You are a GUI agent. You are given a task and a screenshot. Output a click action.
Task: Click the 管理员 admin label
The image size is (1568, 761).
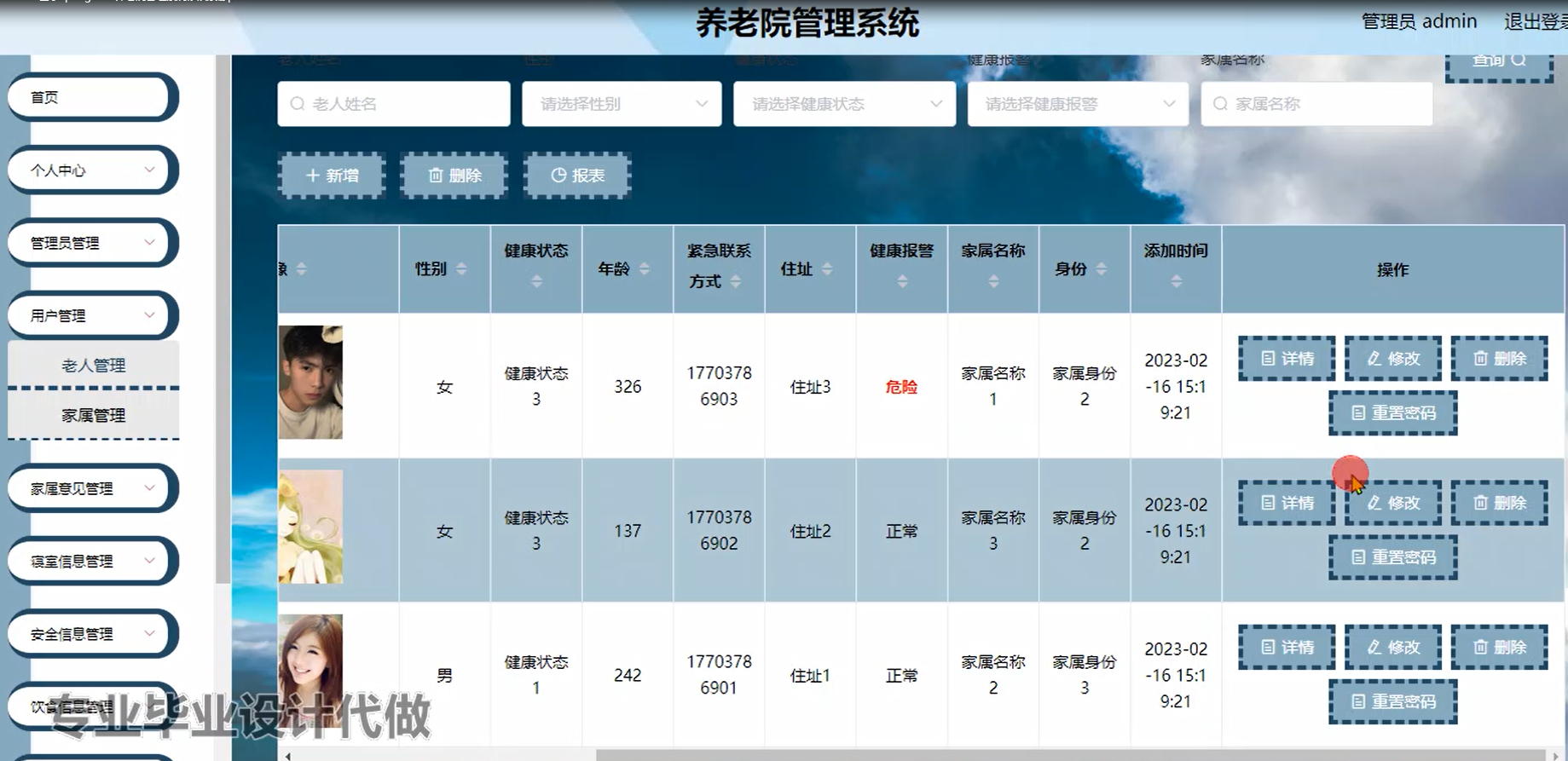pyautogui.click(x=1419, y=22)
